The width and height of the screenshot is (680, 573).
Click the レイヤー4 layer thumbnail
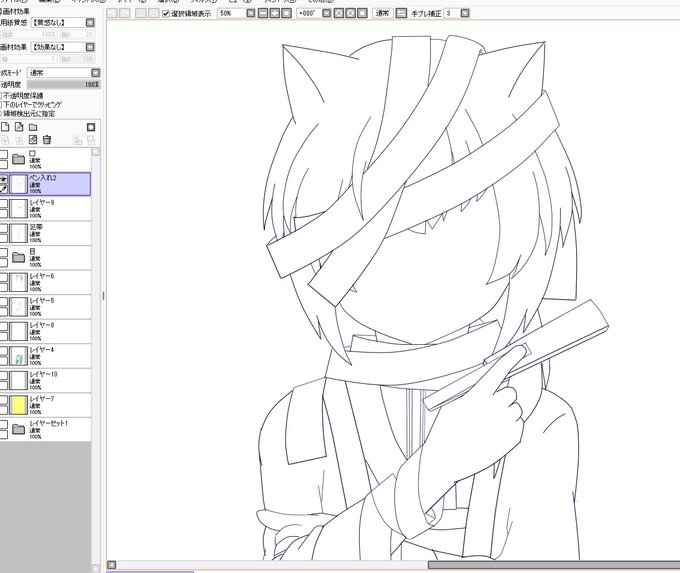(19, 356)
